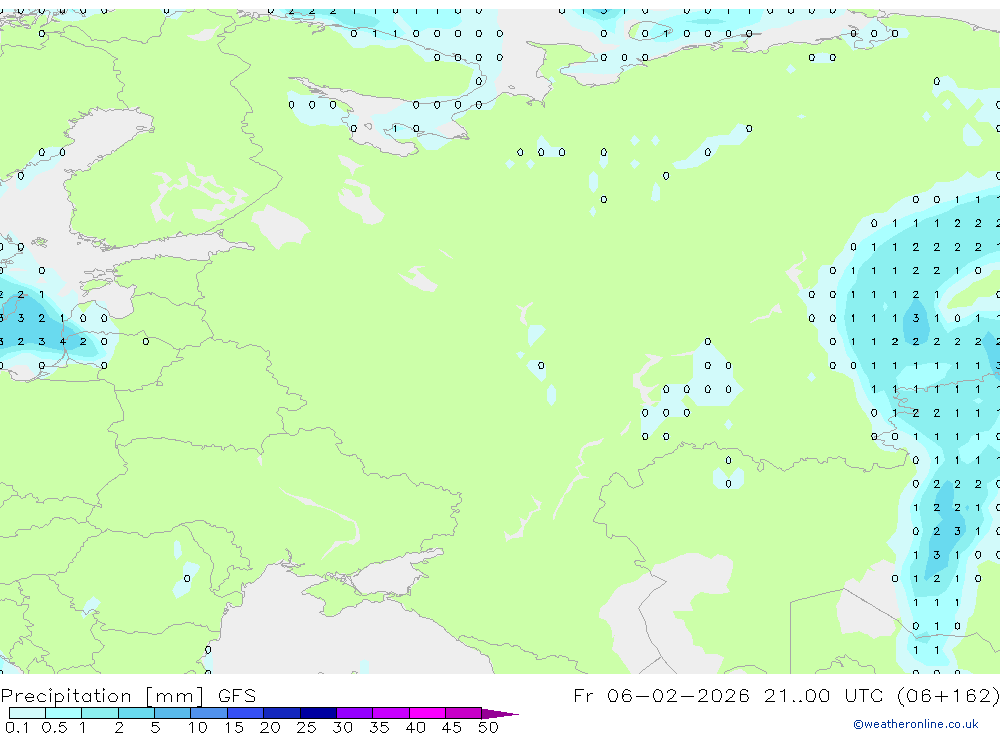1000x733 pixels.
Task: Click the '25' legend scale label
Action: pyautogui.click(x=306, y=727)
